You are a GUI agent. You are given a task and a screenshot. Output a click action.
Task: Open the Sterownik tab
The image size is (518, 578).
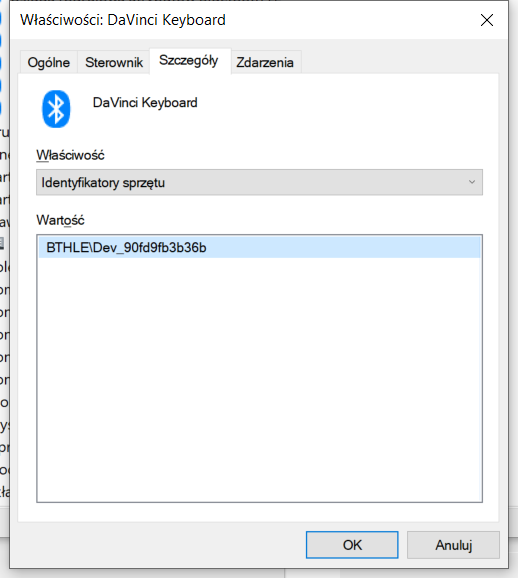pos(114,62)
